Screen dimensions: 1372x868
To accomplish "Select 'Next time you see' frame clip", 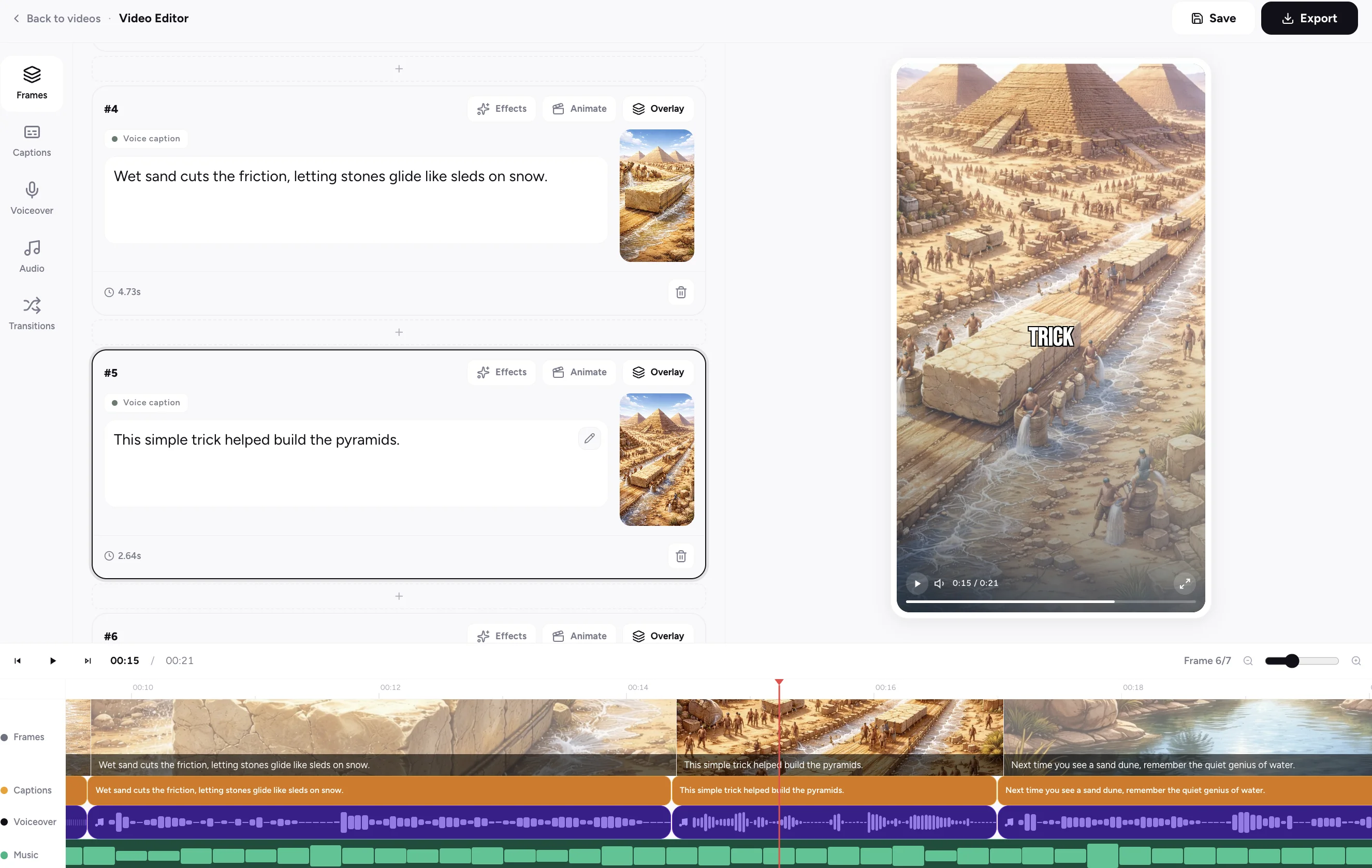I will coord(1187,738).
